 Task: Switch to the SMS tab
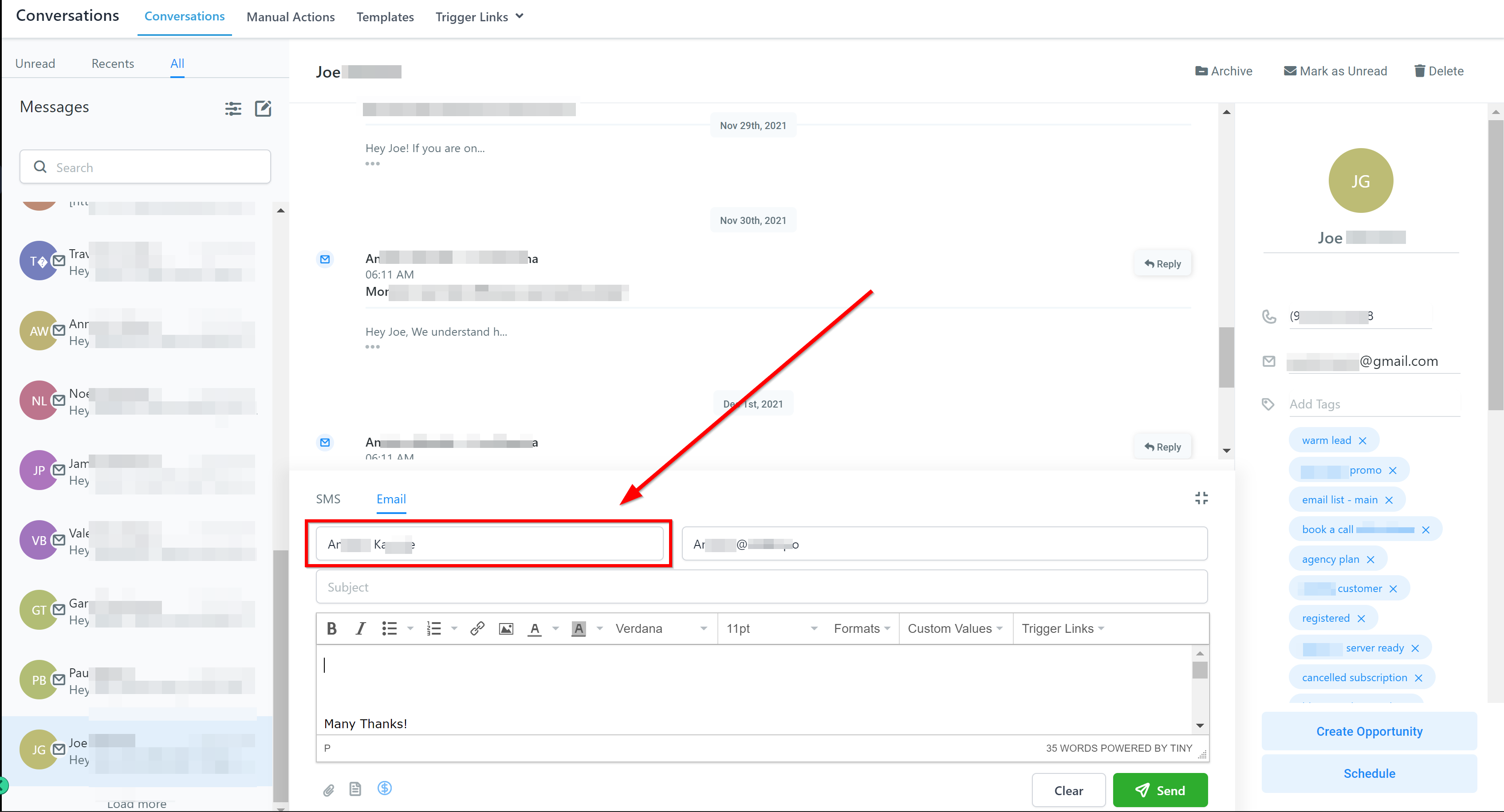(327, 498)
